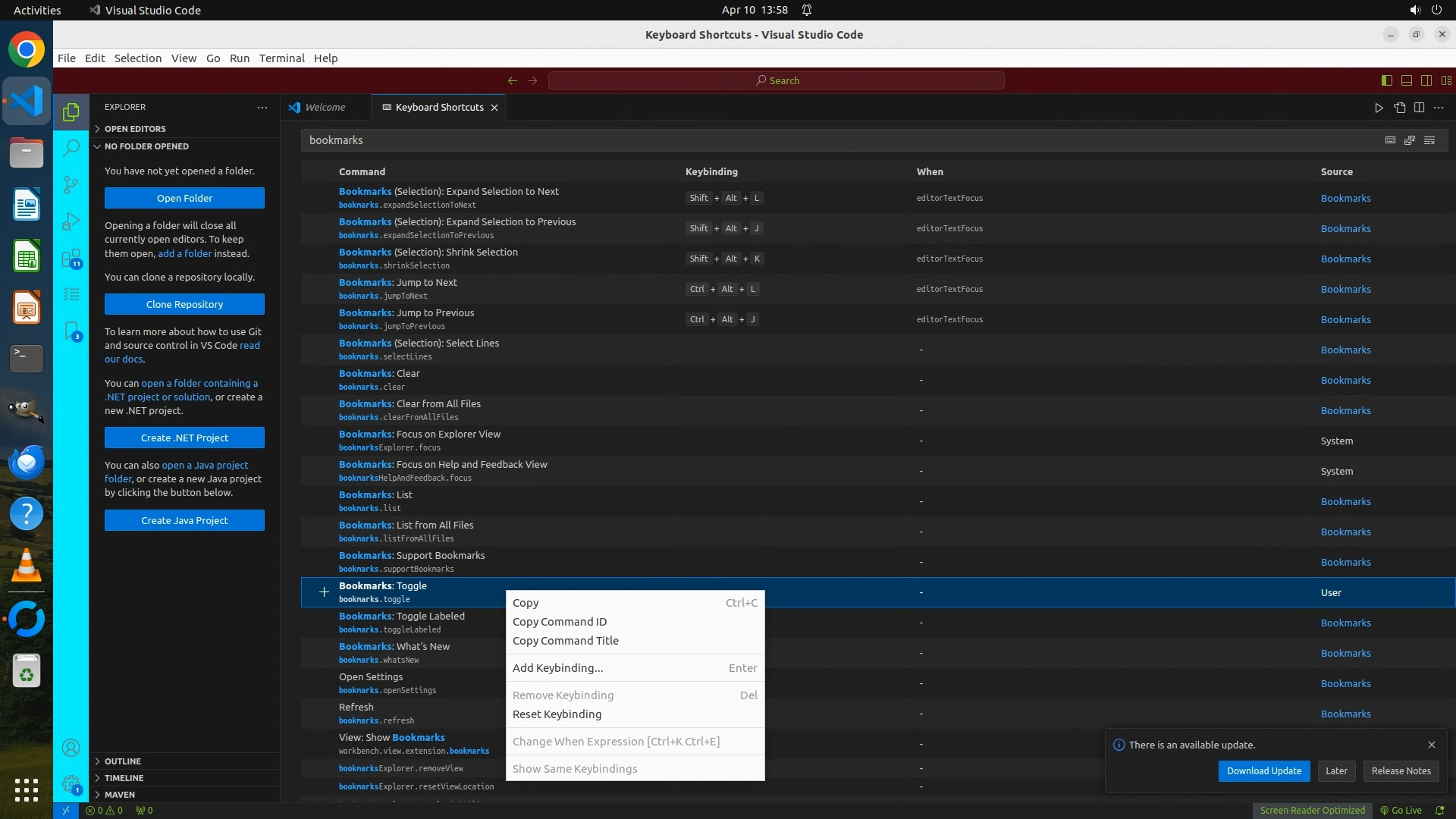Open the Search view in activity bar
Screen dimensions: 1456x819
pos(71,148)
